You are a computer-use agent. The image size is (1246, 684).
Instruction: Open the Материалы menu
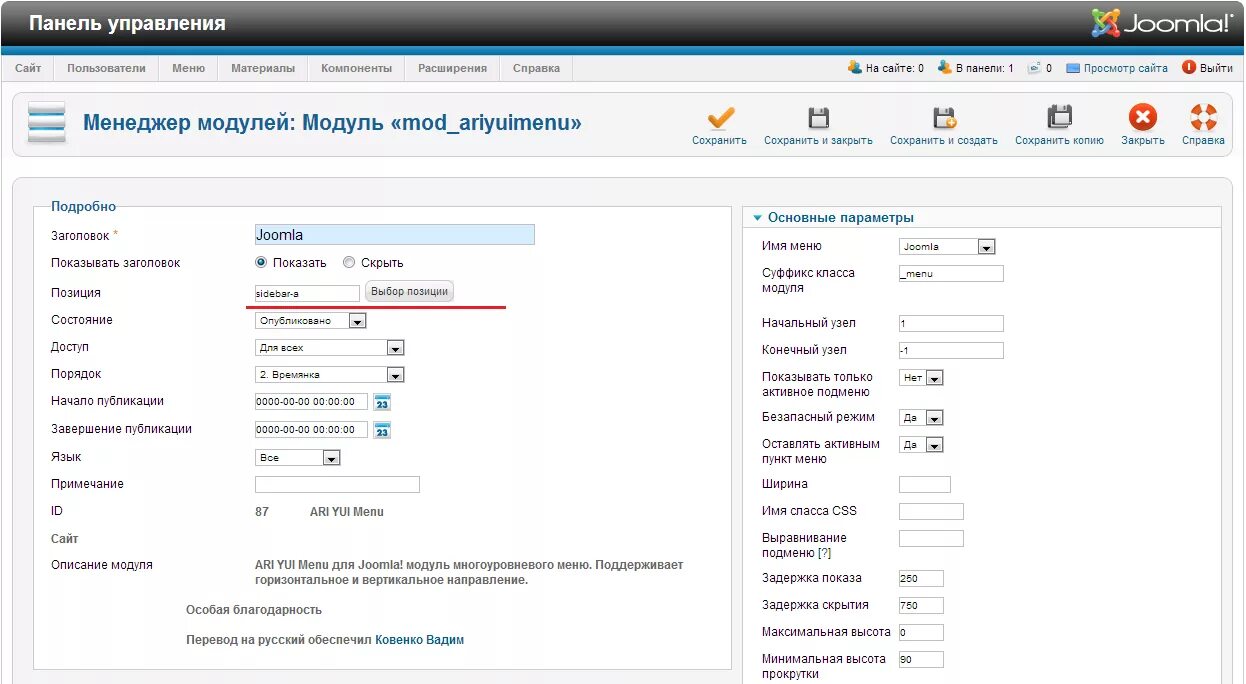[263, 68]
